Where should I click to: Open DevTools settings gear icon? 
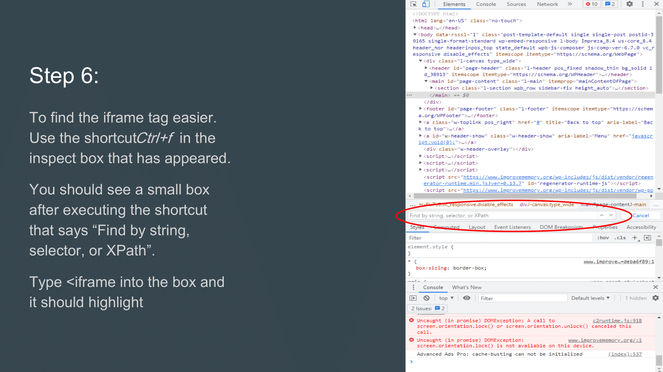click(x=630, y=4)
